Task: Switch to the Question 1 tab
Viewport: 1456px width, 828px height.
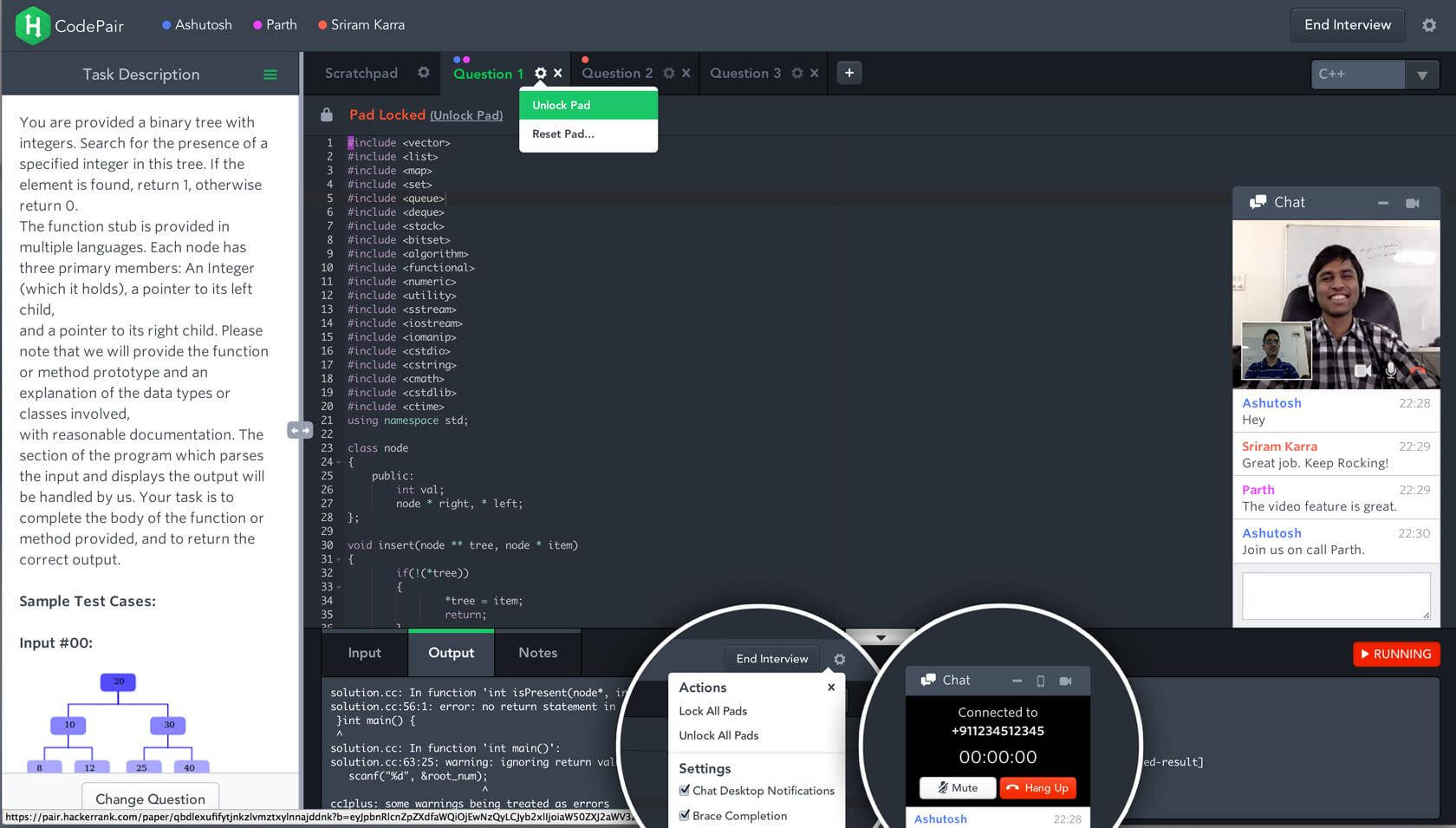Action: click(x=488, y=74)
